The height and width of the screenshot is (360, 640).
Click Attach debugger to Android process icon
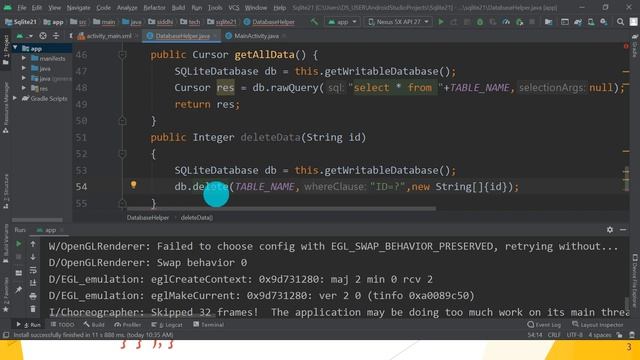(520, 22)
